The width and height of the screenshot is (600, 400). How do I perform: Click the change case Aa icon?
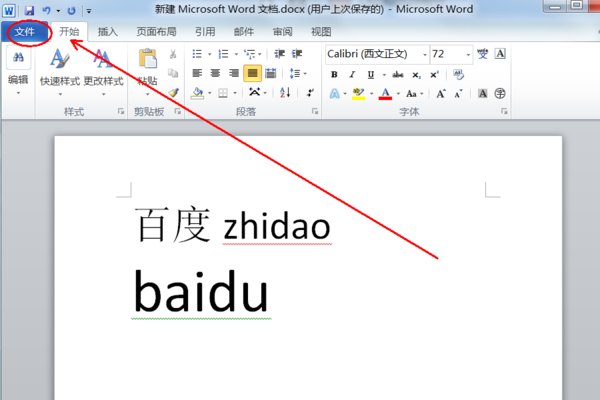[411, 93]
